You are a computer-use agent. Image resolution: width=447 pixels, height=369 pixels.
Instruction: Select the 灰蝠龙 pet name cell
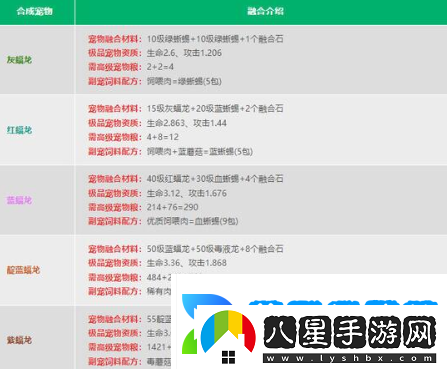(x=19, y=60)
